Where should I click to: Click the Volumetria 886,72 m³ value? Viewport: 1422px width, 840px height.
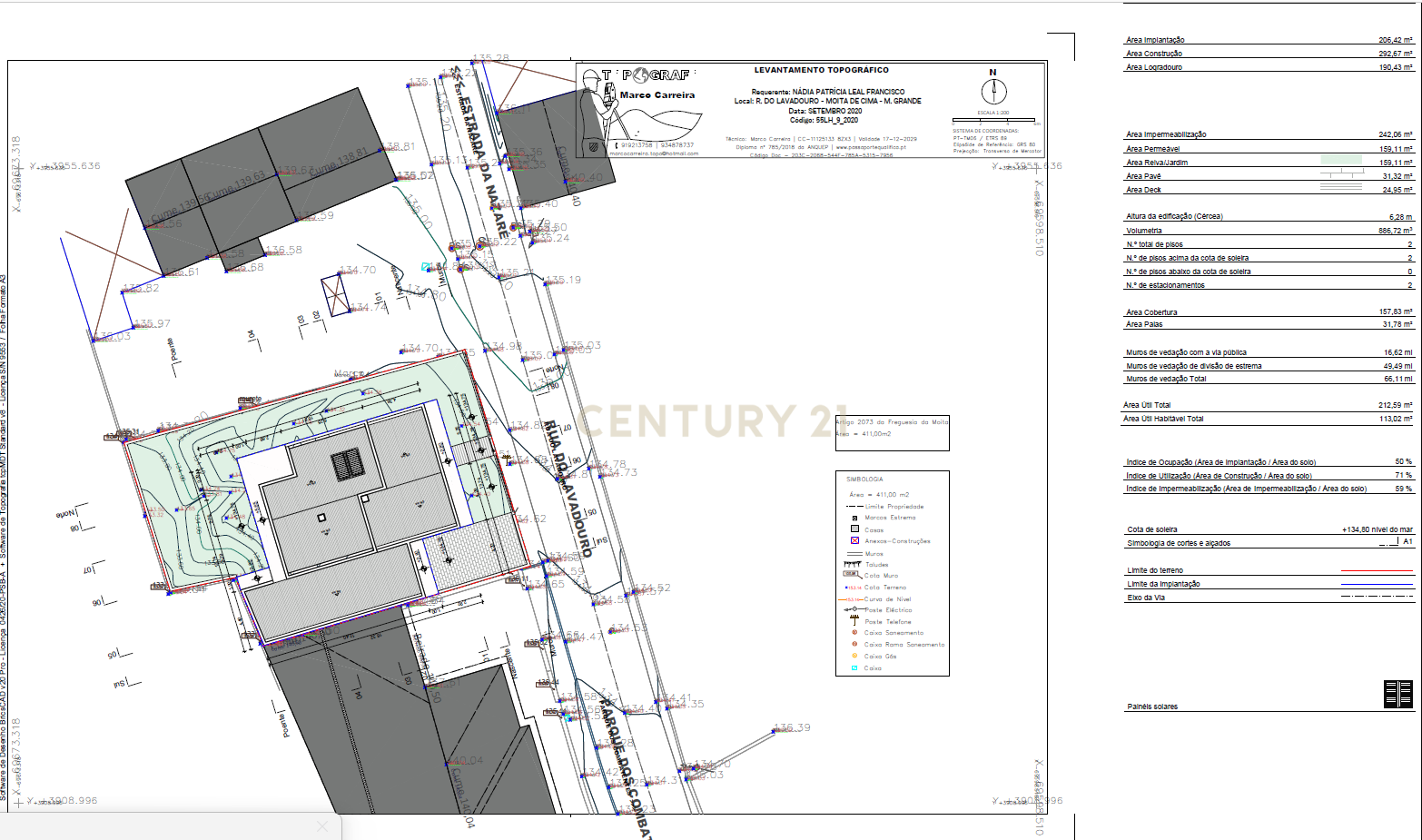point(1396,231)
